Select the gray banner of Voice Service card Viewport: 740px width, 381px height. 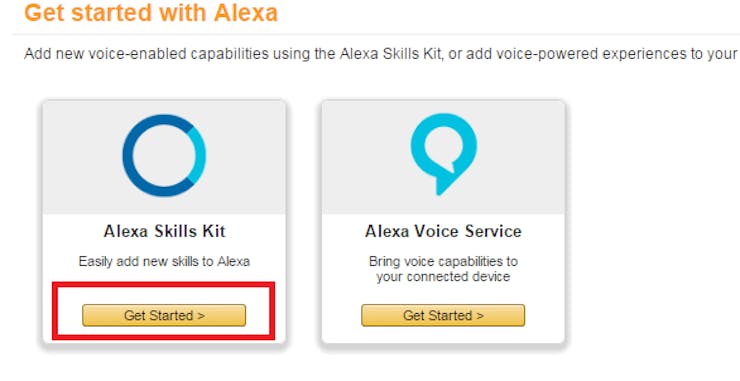point(443,157)
